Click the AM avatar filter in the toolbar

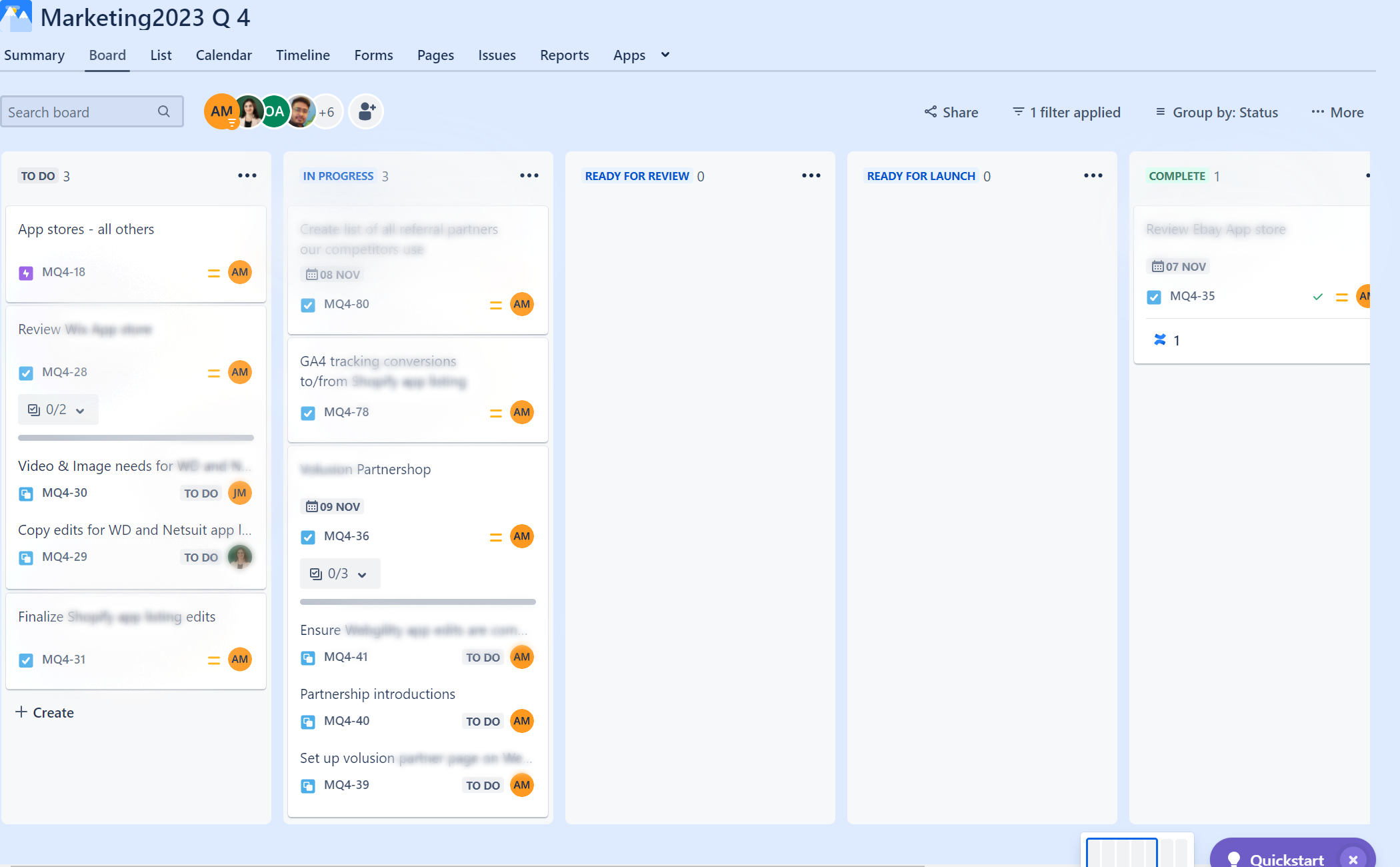[x=221, y=111]
